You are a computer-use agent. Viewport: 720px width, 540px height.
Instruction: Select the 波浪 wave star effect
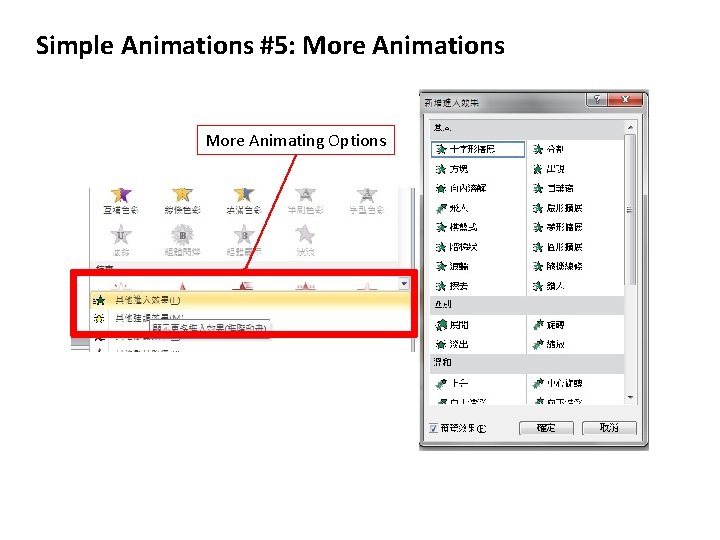click(x=305, y=240)
